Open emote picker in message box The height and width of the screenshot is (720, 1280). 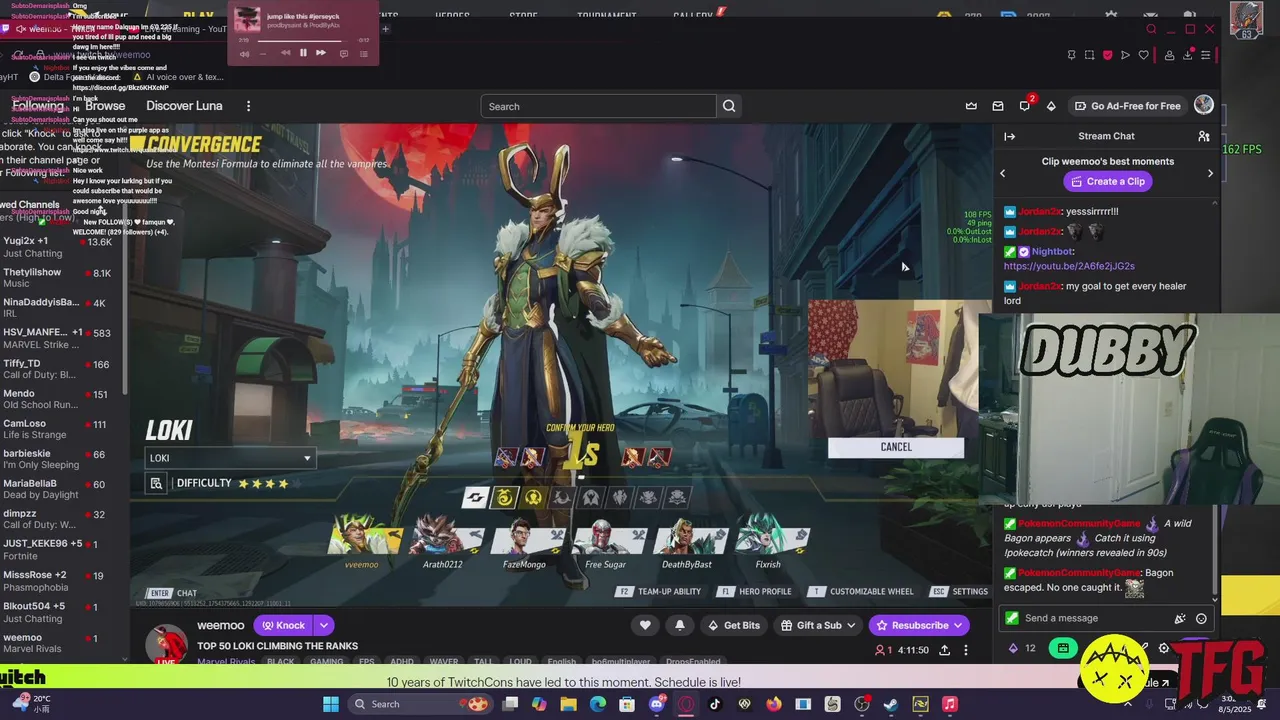[x=1201, y=618]
